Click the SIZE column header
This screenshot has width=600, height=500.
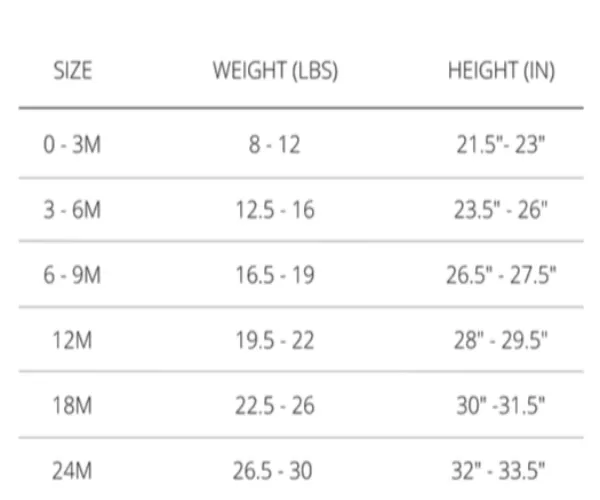click(x=73, y=71)
